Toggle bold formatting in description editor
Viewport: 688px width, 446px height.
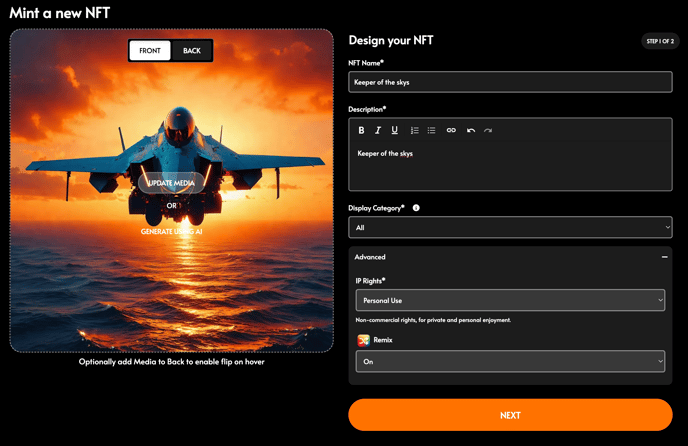tap(362, 130)
